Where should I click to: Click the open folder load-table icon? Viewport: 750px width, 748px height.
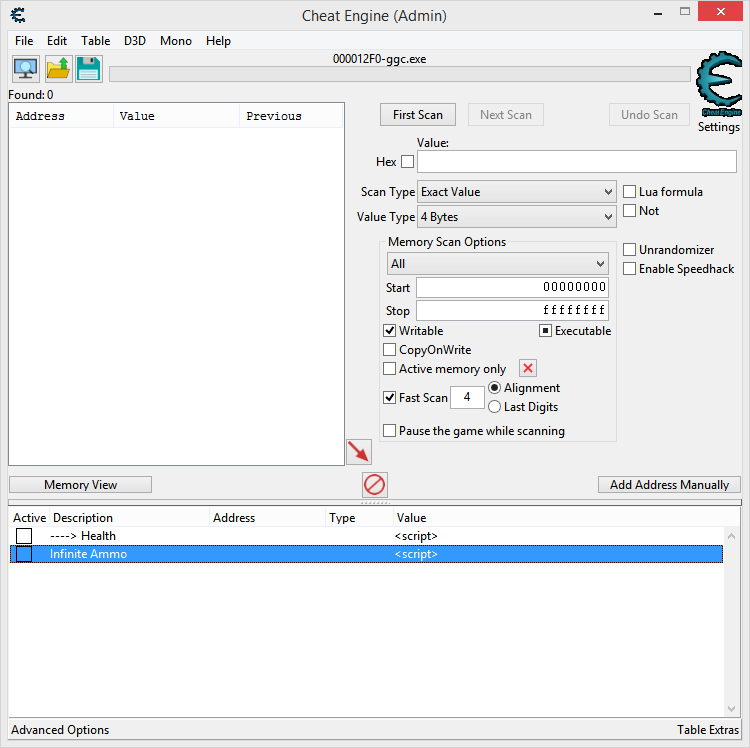58,69
